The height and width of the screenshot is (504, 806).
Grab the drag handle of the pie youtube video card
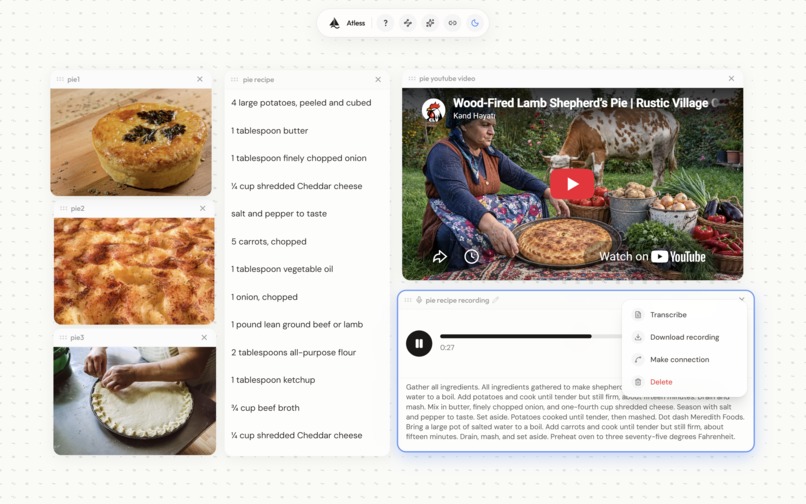(x=412, y=79)
